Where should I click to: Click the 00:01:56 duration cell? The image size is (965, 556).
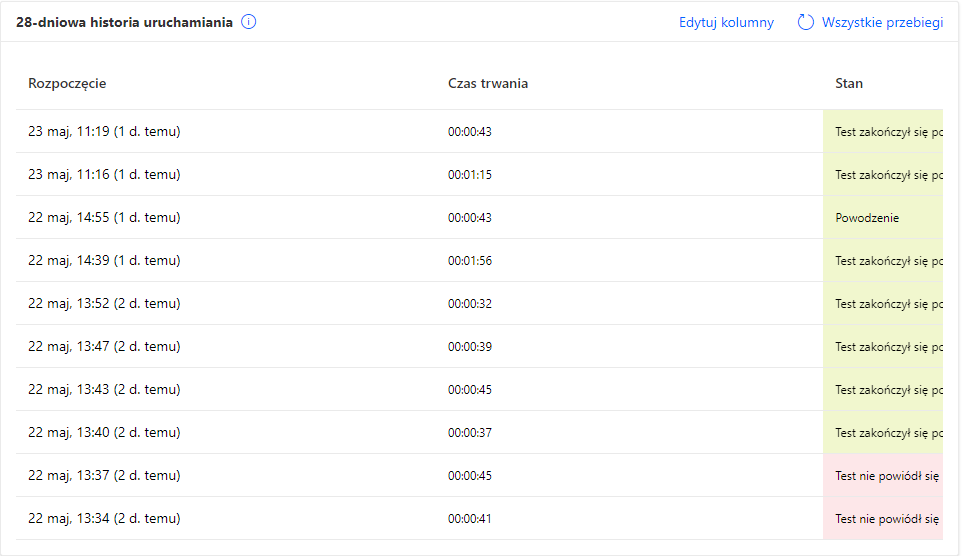pyautogui.click(x=470, y=260)
